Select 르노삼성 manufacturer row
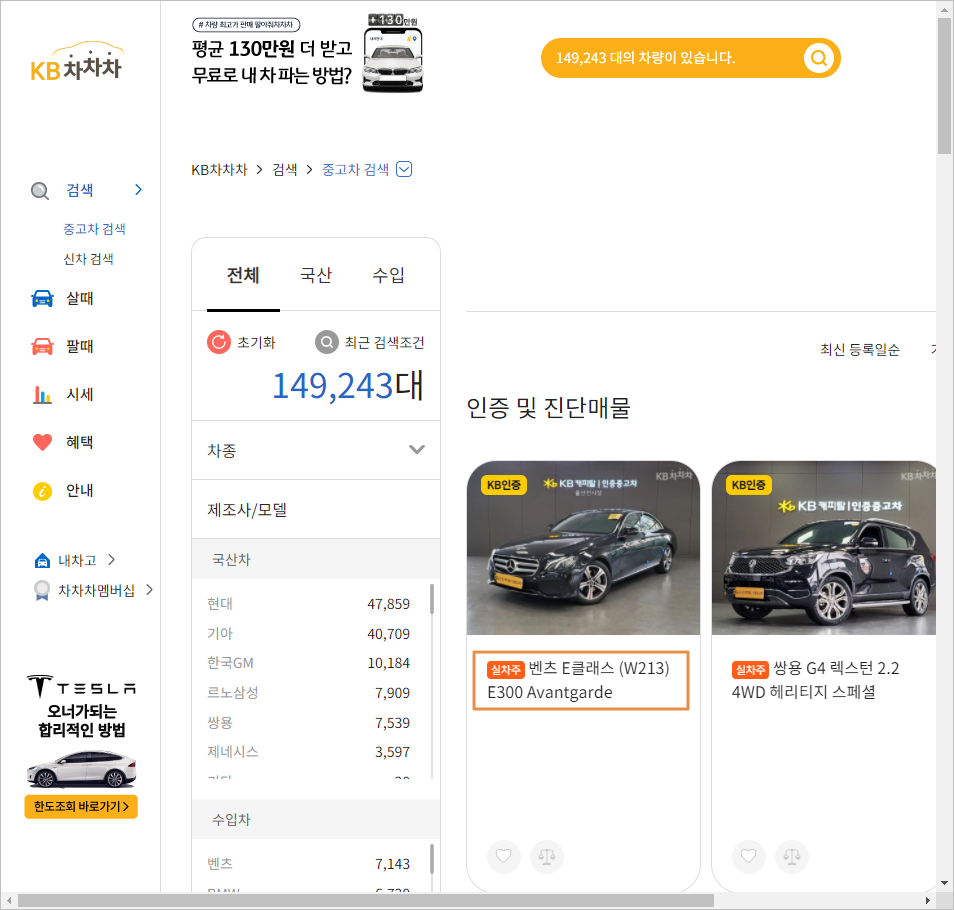Screen dimensions: 954x910 tap(308, 693)
